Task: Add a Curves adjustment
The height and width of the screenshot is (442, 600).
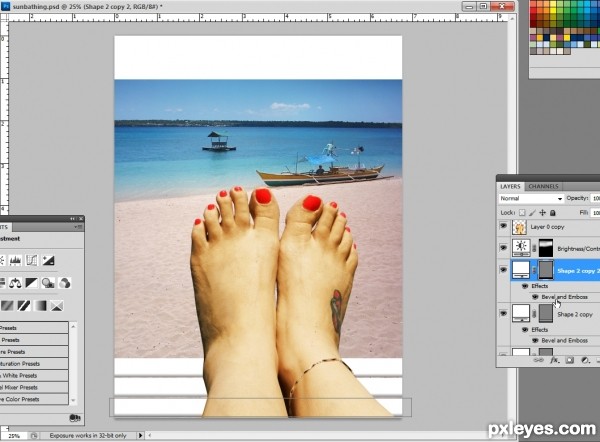Action: (32, 261)
